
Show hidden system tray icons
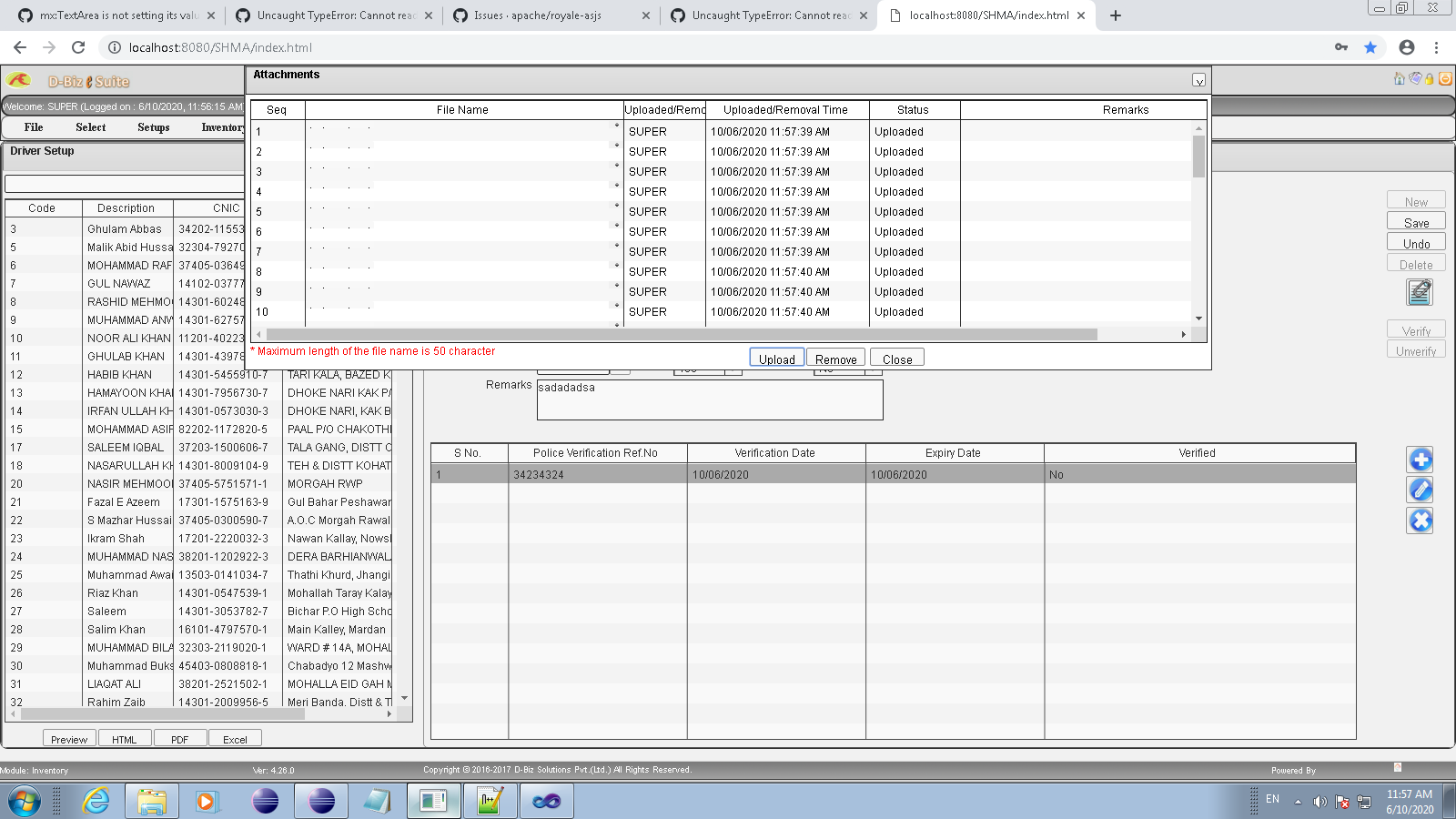(x=1298, y=802)
